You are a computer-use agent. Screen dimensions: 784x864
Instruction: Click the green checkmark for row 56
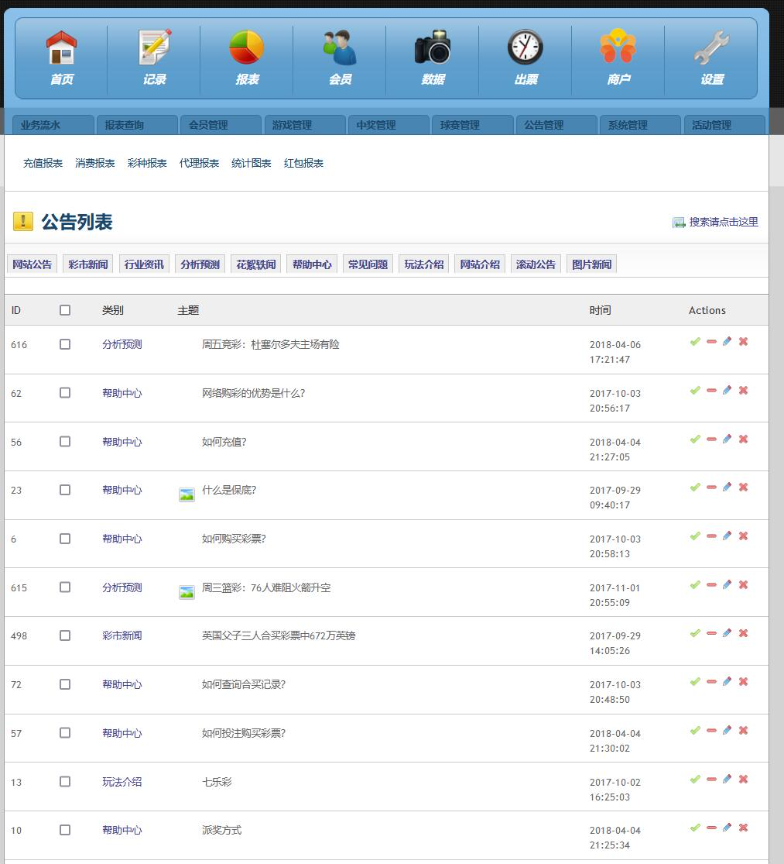click(695, 439)
